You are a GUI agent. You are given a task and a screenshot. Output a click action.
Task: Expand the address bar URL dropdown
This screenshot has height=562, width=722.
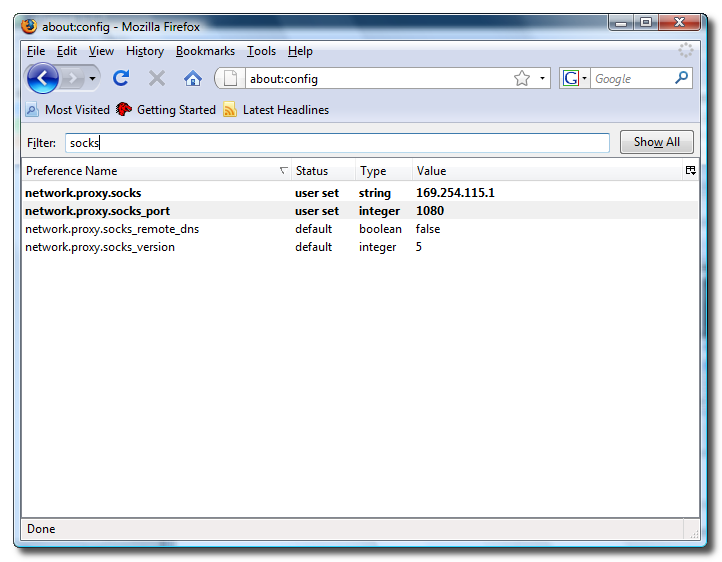coord(543,78)
